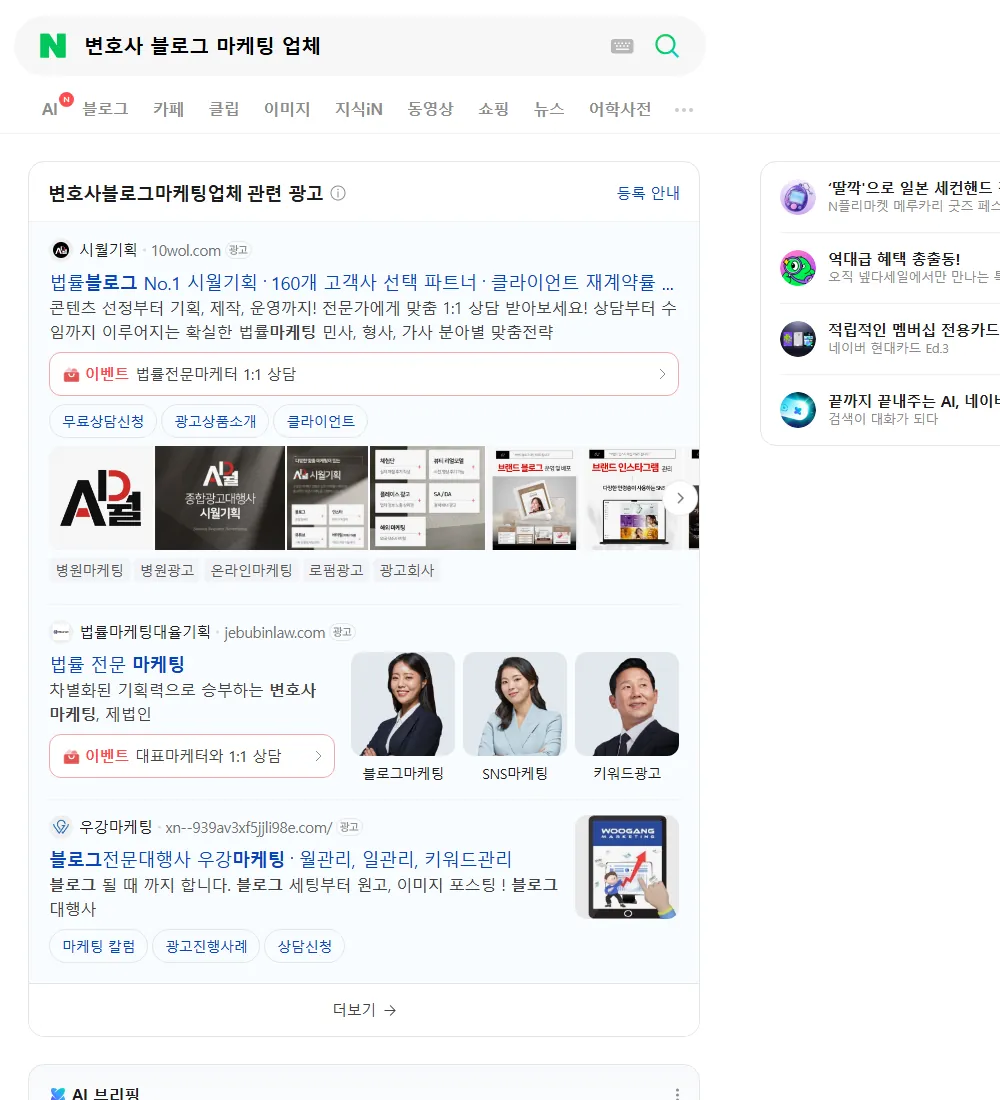Click the 온라인마케팅 tag

click(251, 570)
